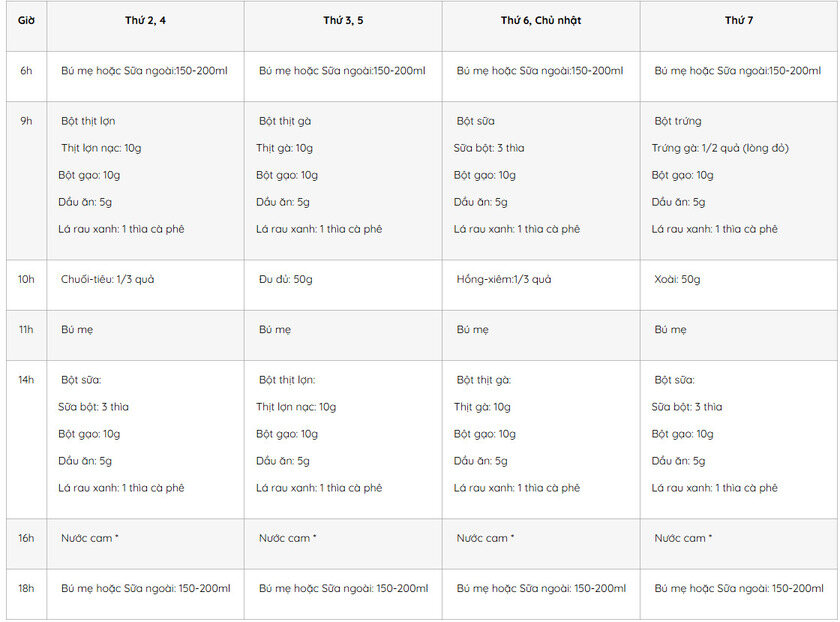840x622 pixels.
Task: Click the 'Xoài: 50g' cell
Action: 677,279
